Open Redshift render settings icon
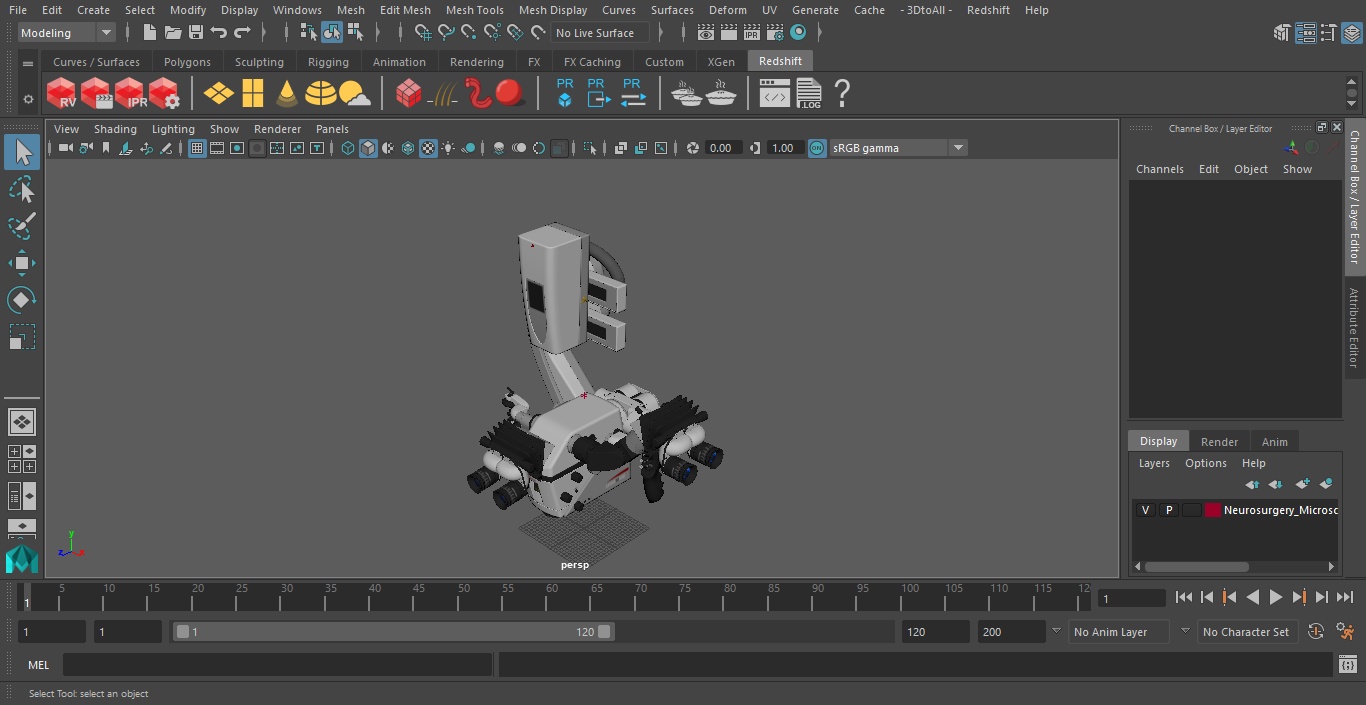 pyautogui.click(x=164, y=94)
